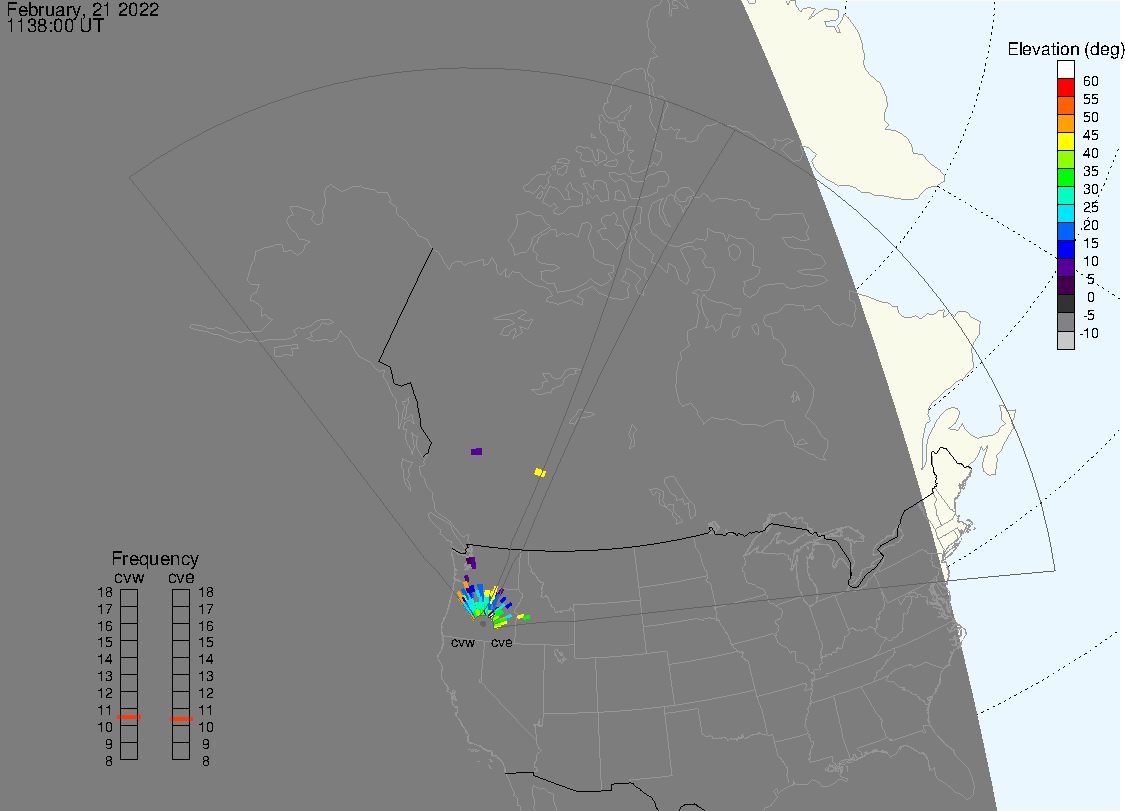Click the "1138:00 UT" timestamp
This screenshot has width=1125, height=811.
pos(55,26)
